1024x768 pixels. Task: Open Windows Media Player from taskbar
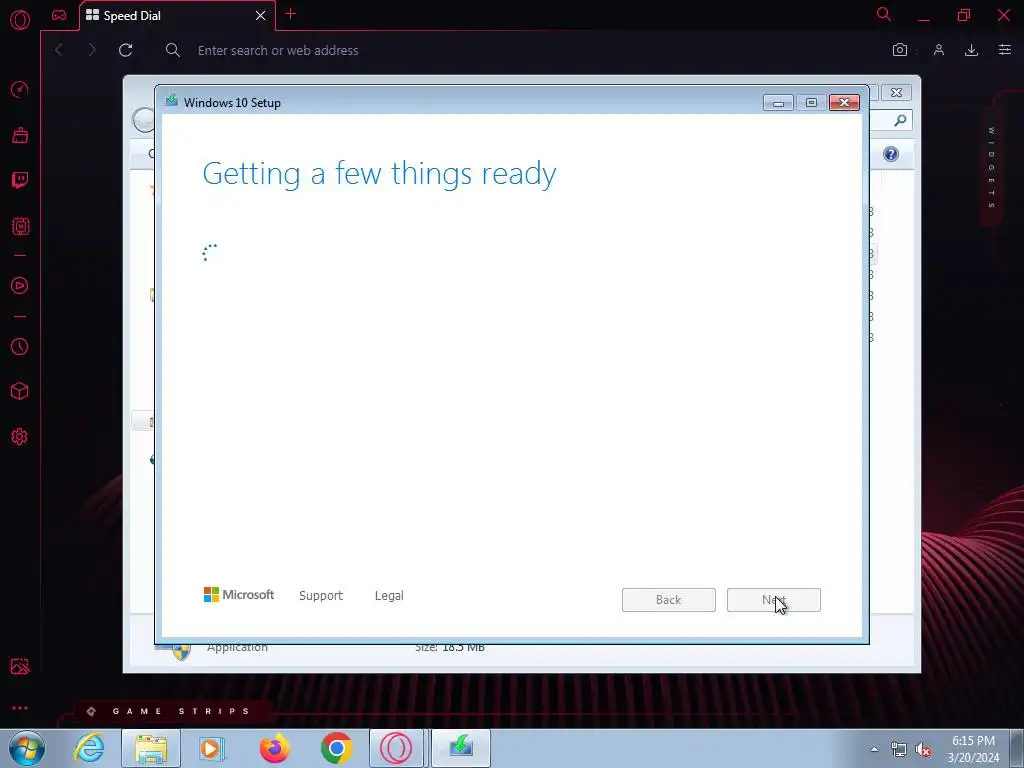coord(212,748)
